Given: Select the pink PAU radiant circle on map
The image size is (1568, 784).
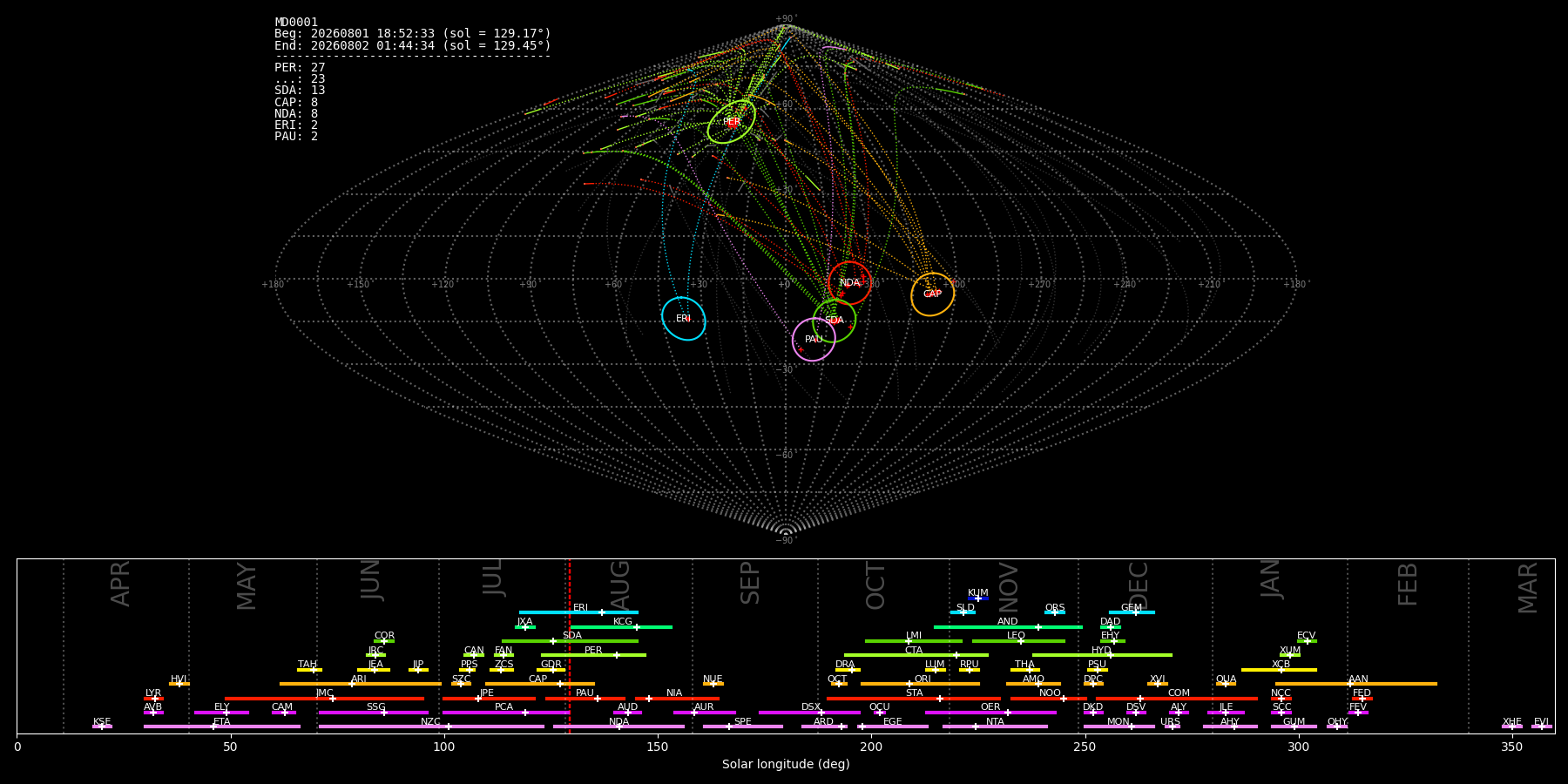Looking at the screenshot, I should pos(814,340).
